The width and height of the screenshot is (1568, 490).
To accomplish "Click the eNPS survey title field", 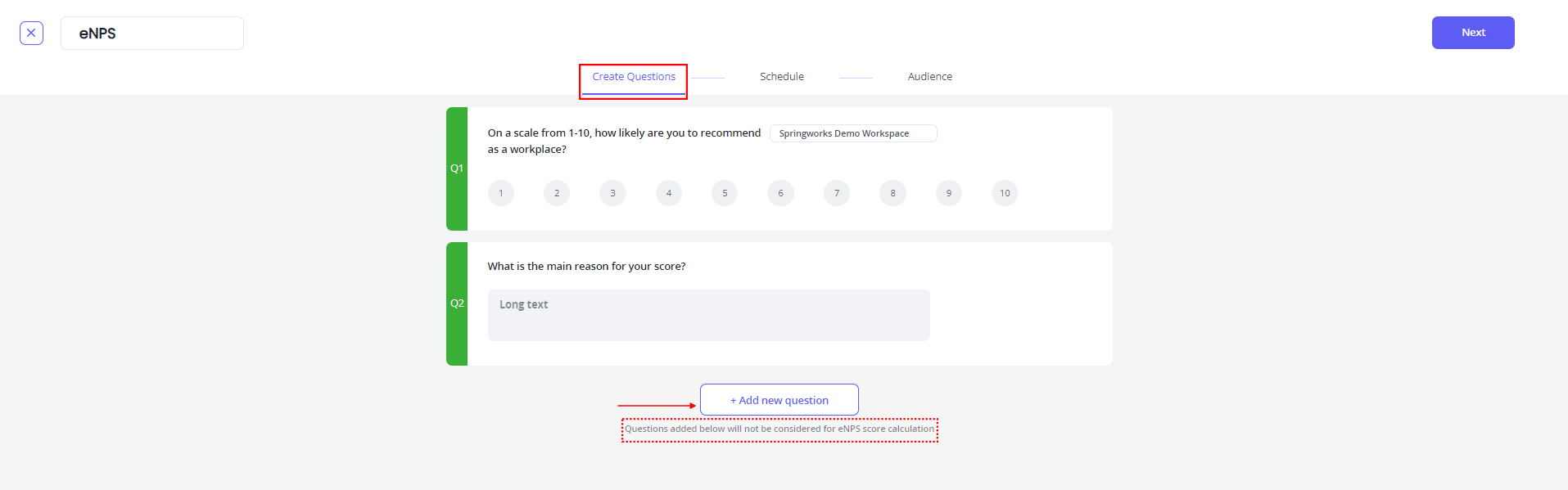I will pyautogui.click(x=152, y=34).
